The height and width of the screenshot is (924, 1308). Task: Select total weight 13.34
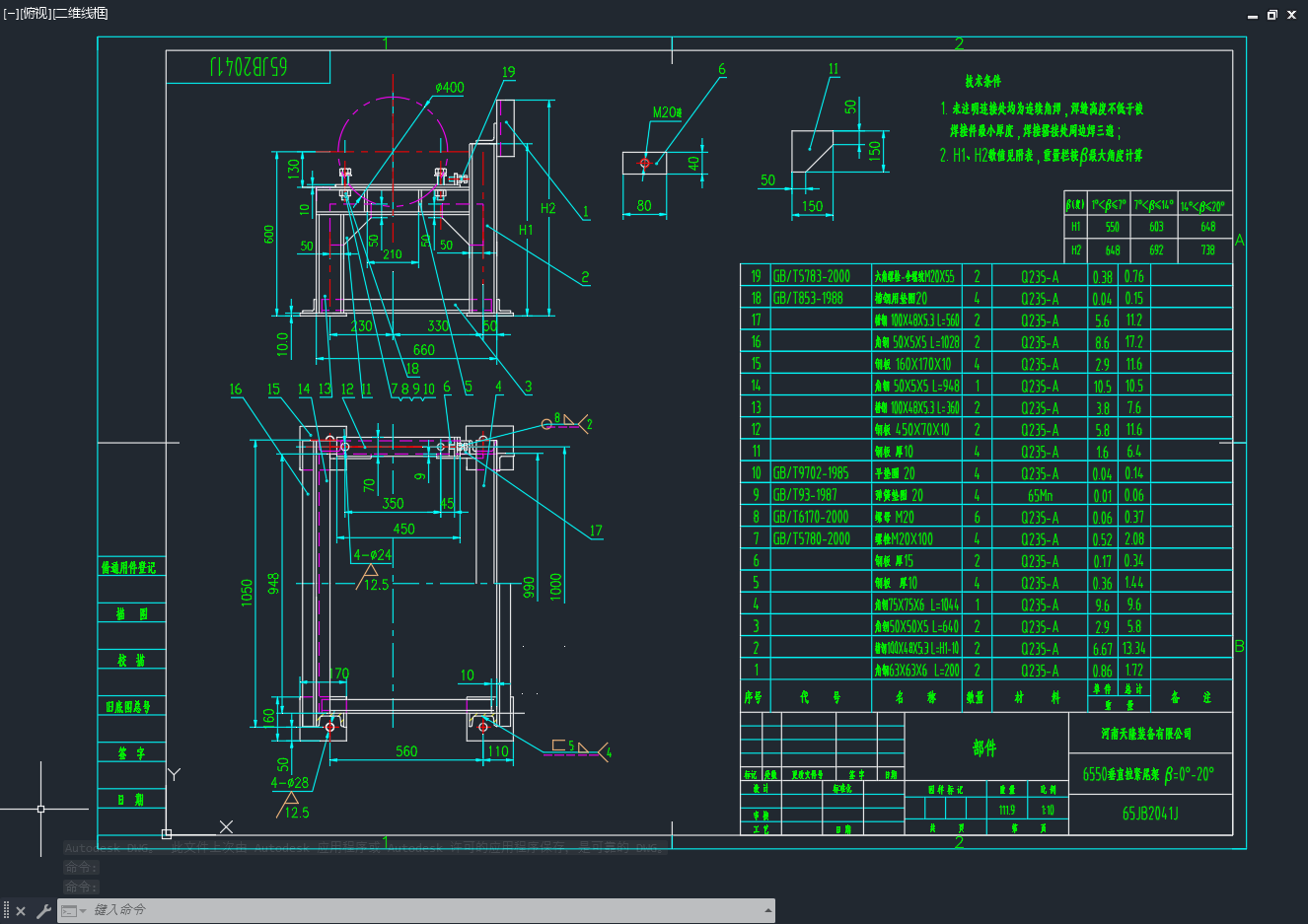point(1134,649)
